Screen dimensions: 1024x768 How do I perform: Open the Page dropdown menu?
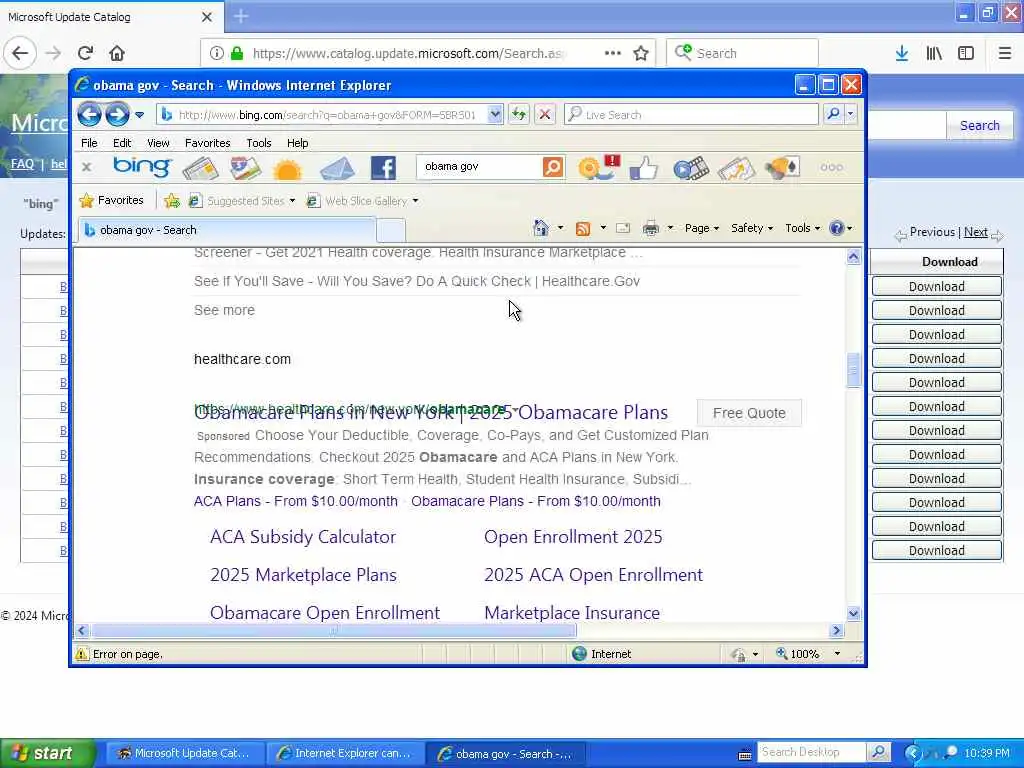701,228
